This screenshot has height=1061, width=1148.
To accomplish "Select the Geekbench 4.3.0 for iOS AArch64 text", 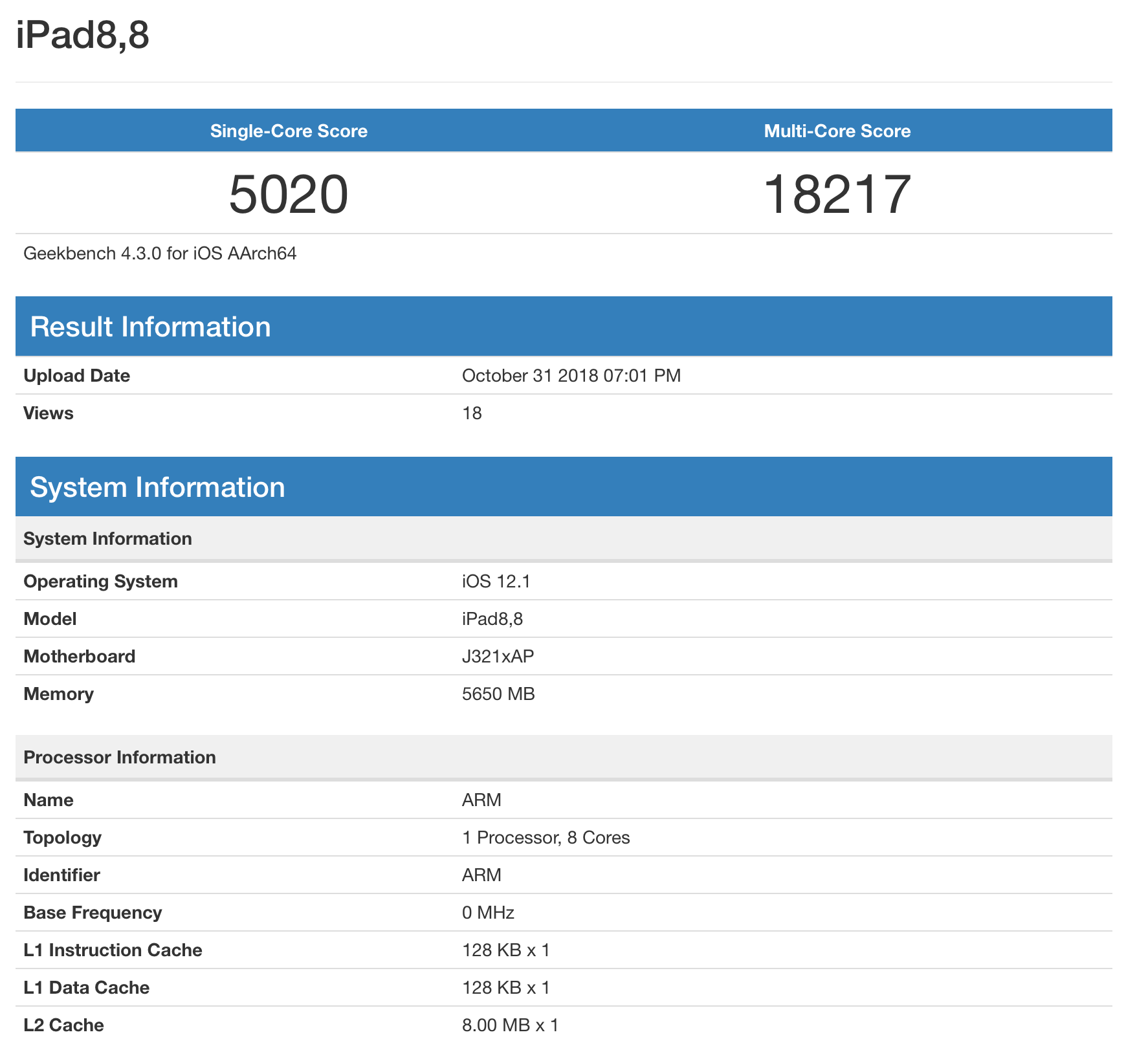I will pos(160,254).
